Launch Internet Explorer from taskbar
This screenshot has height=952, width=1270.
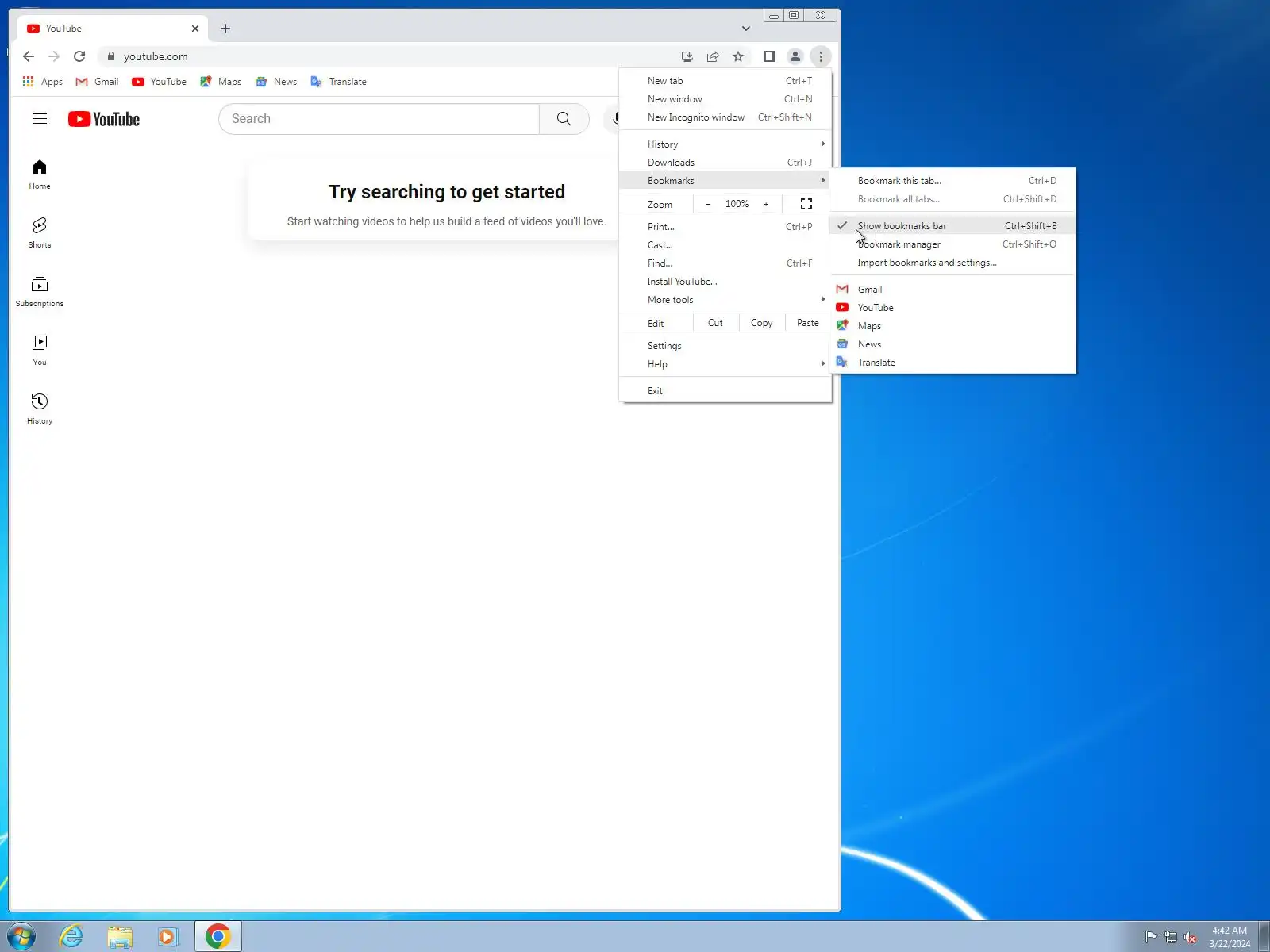[x=71, y=937]
